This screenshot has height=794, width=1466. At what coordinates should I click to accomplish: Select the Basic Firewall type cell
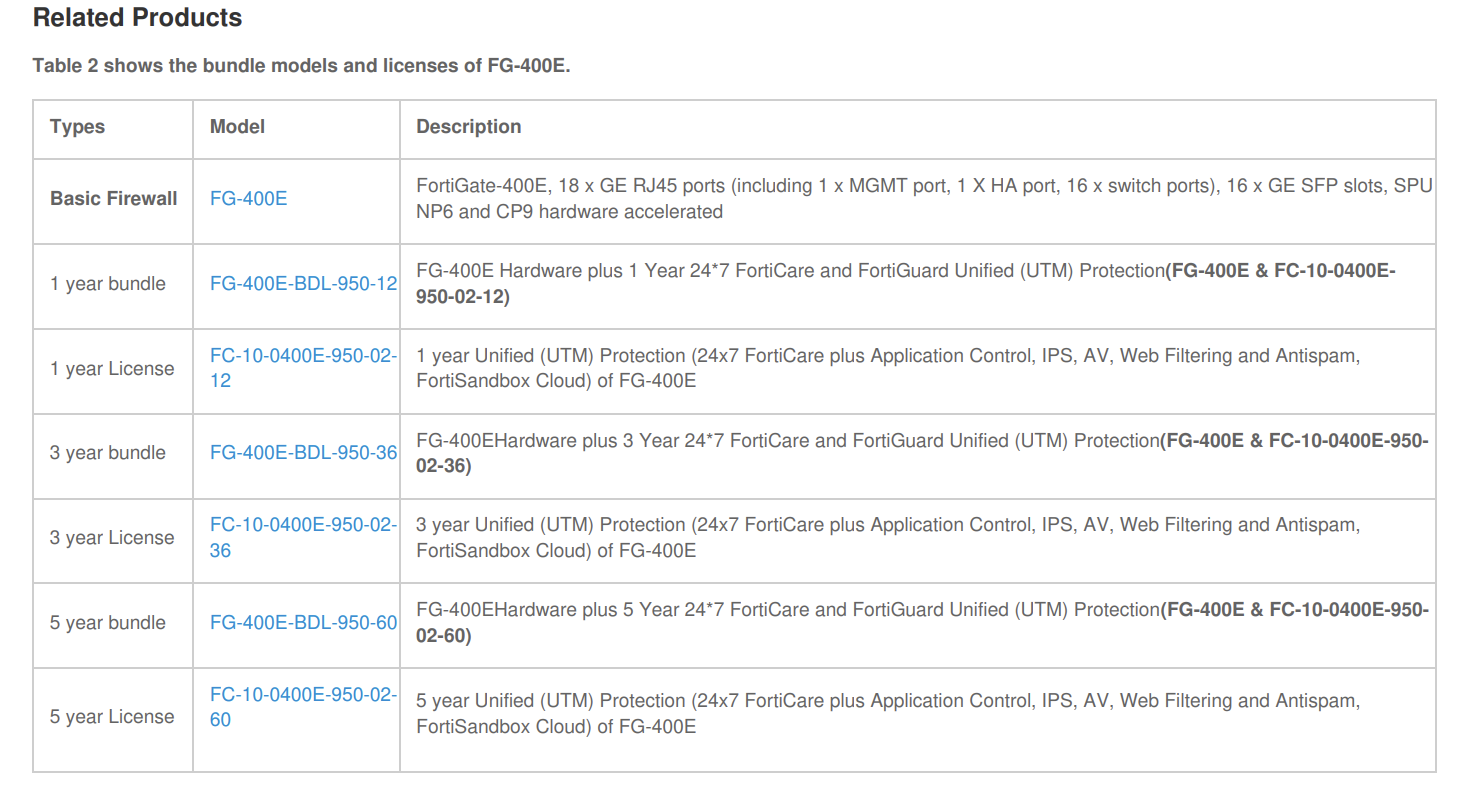(x=114, y=198)
